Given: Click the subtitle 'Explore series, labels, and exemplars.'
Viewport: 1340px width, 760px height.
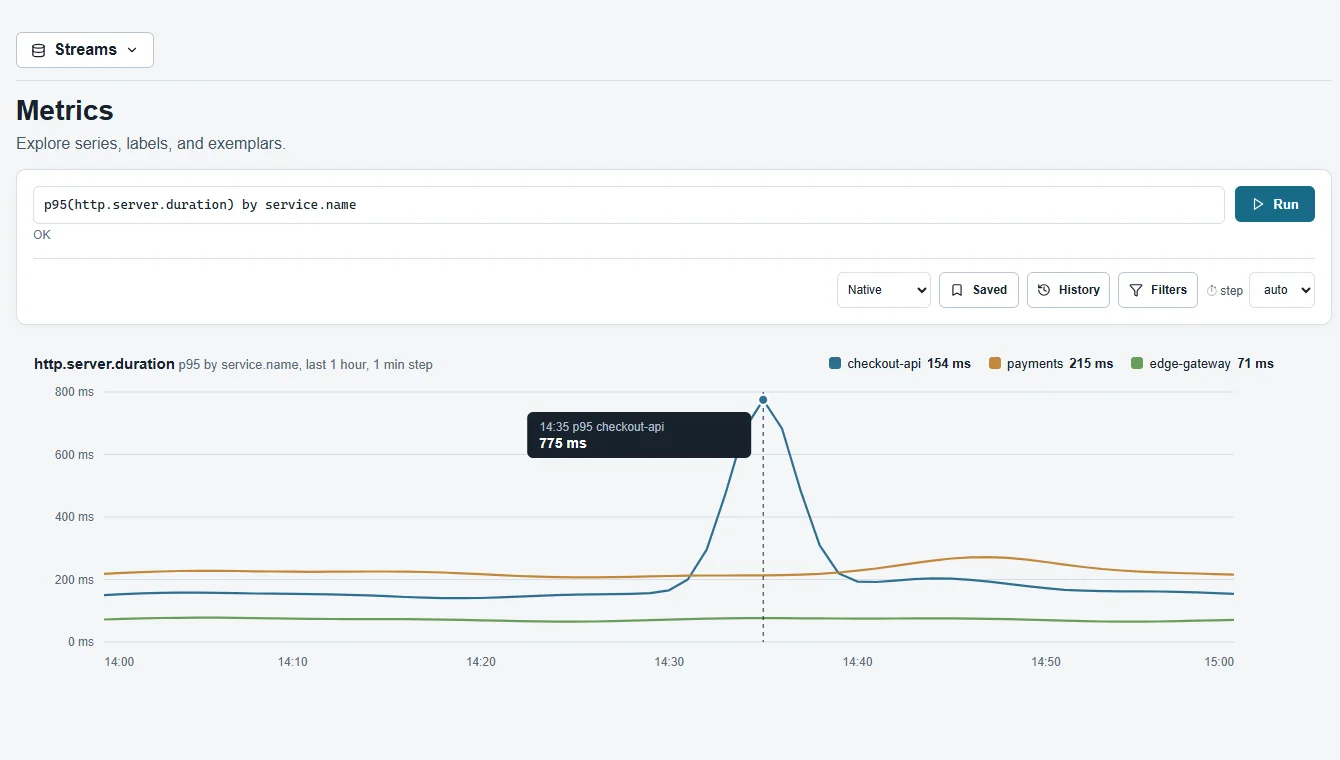Looking at the screenshot, I should [x=151, y=144].
